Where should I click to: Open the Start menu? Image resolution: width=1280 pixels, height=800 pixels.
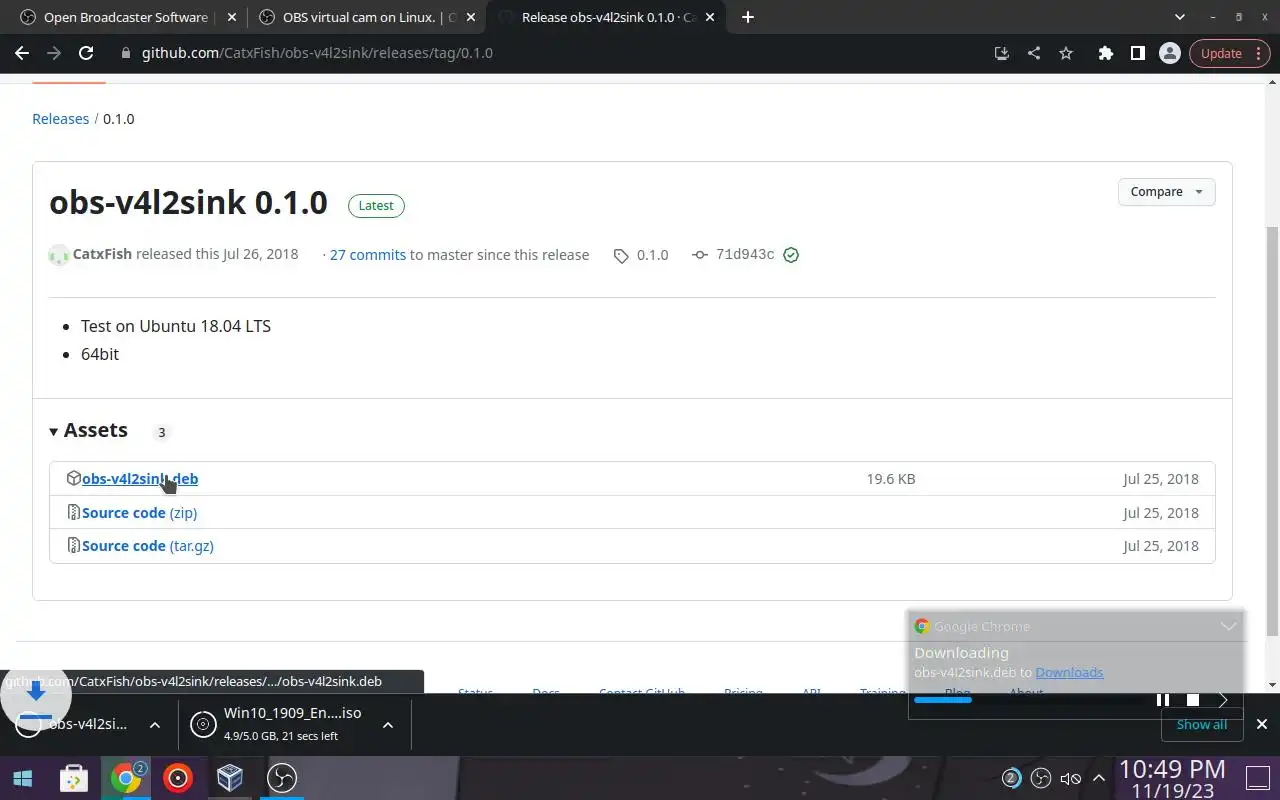(23, 778)
